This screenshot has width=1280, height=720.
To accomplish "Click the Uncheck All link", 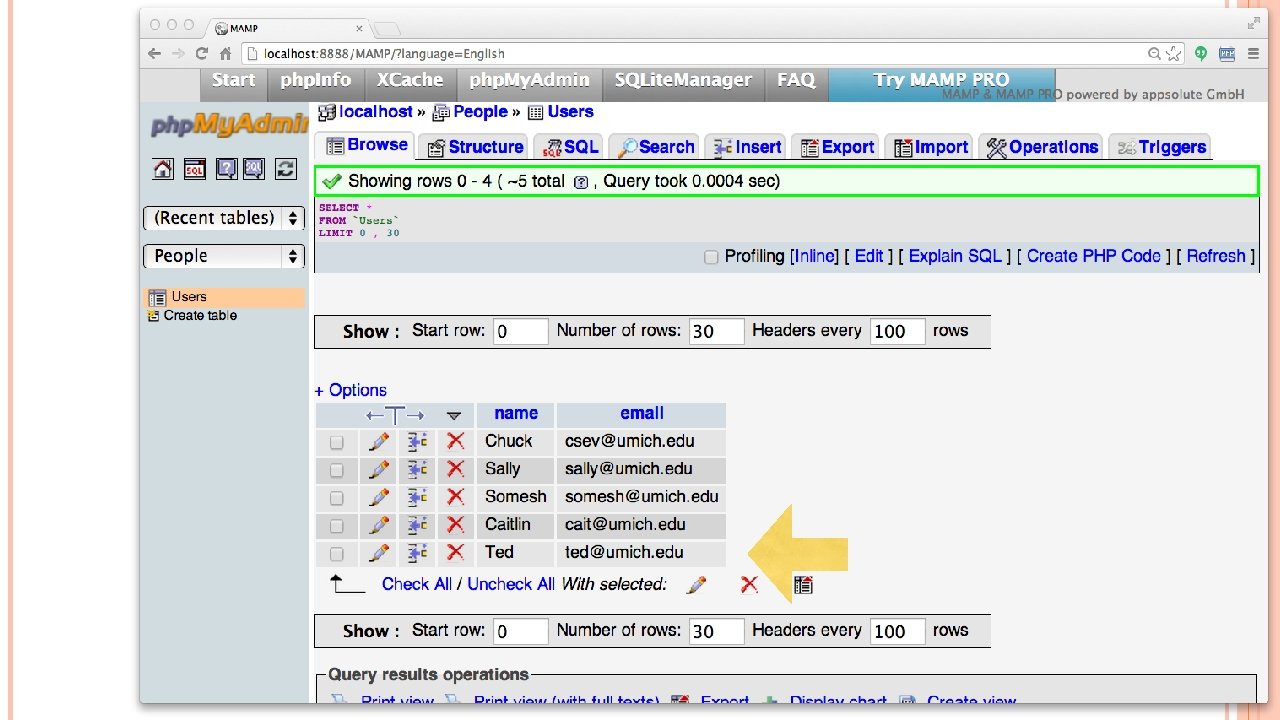I will (x=511, y=584).
